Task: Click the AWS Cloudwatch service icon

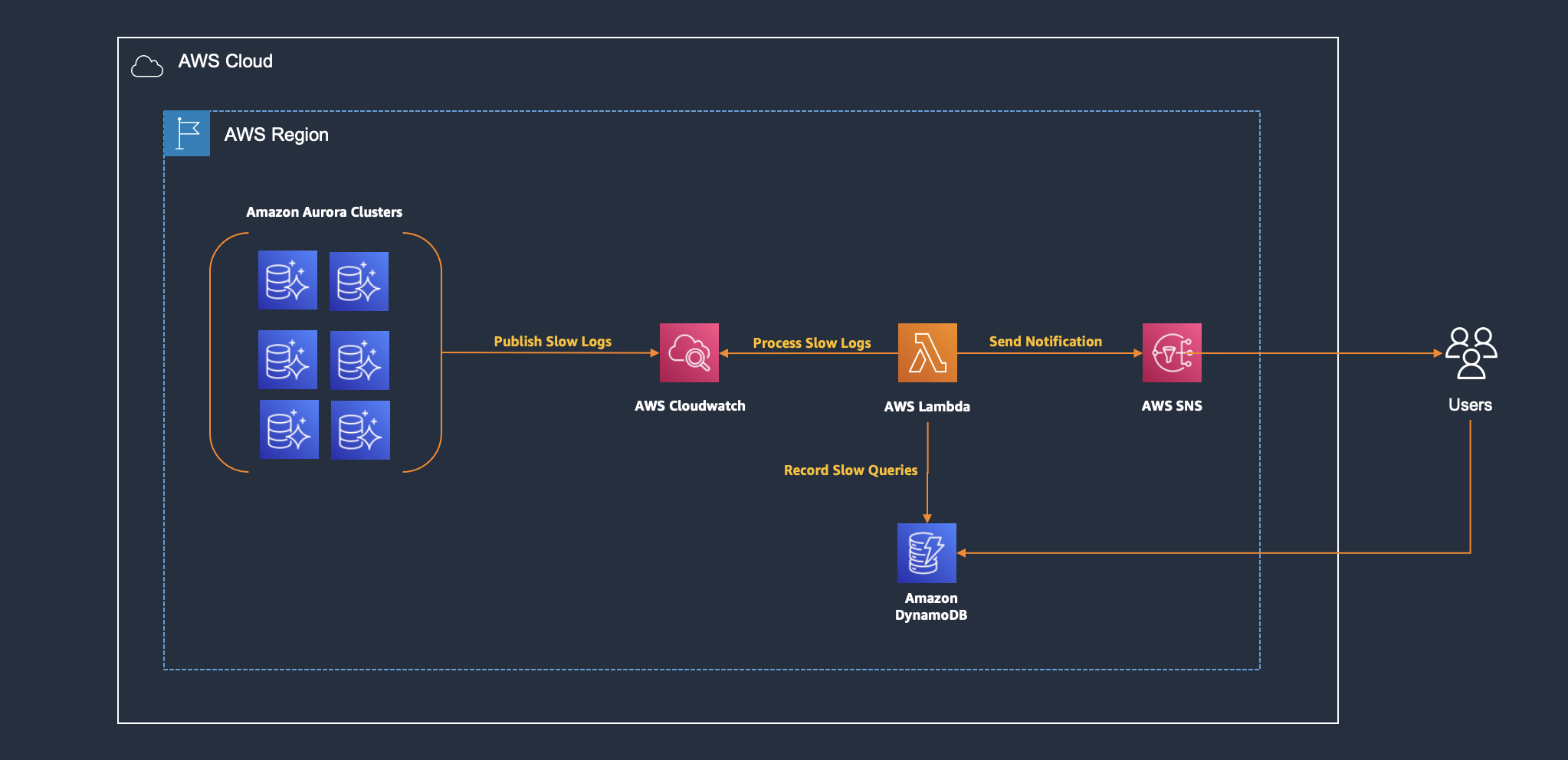Action: (x=689, y=352)
